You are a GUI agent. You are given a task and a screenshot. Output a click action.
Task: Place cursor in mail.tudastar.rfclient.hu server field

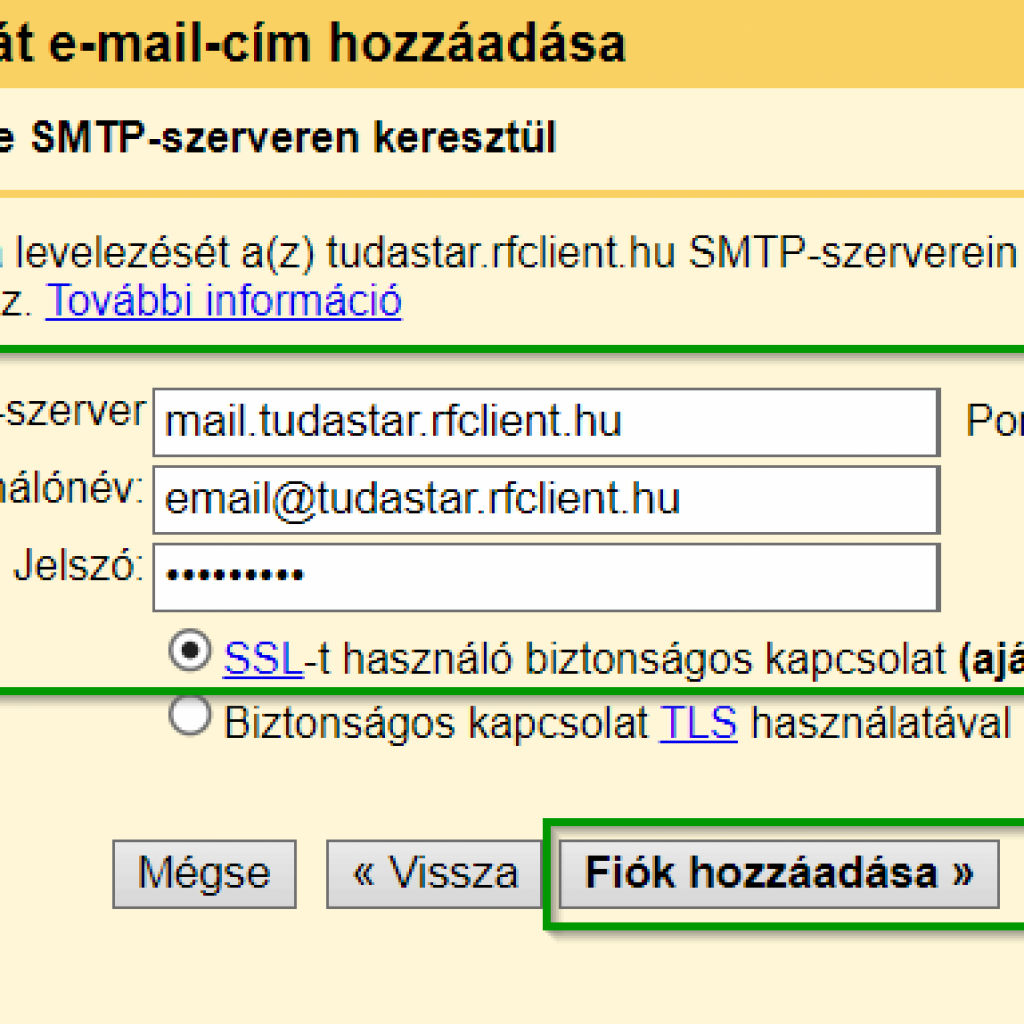click(545, 421)
